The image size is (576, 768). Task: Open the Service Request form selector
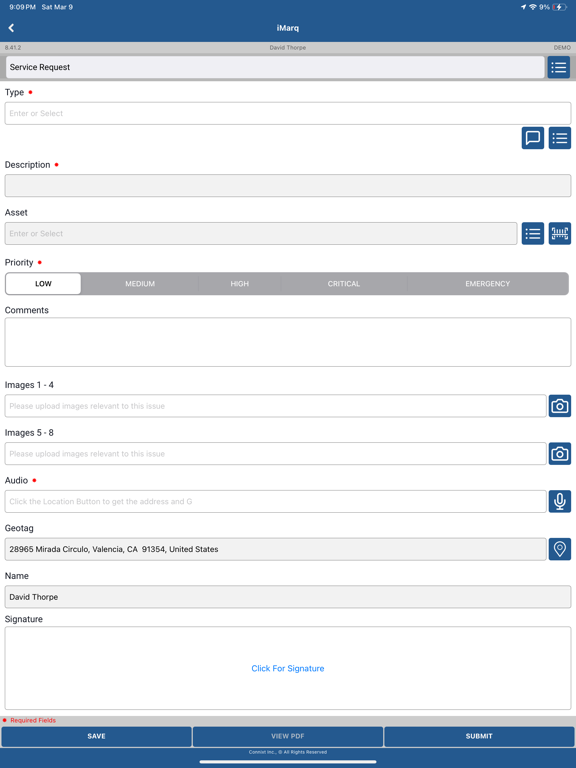tap(275, 67)
